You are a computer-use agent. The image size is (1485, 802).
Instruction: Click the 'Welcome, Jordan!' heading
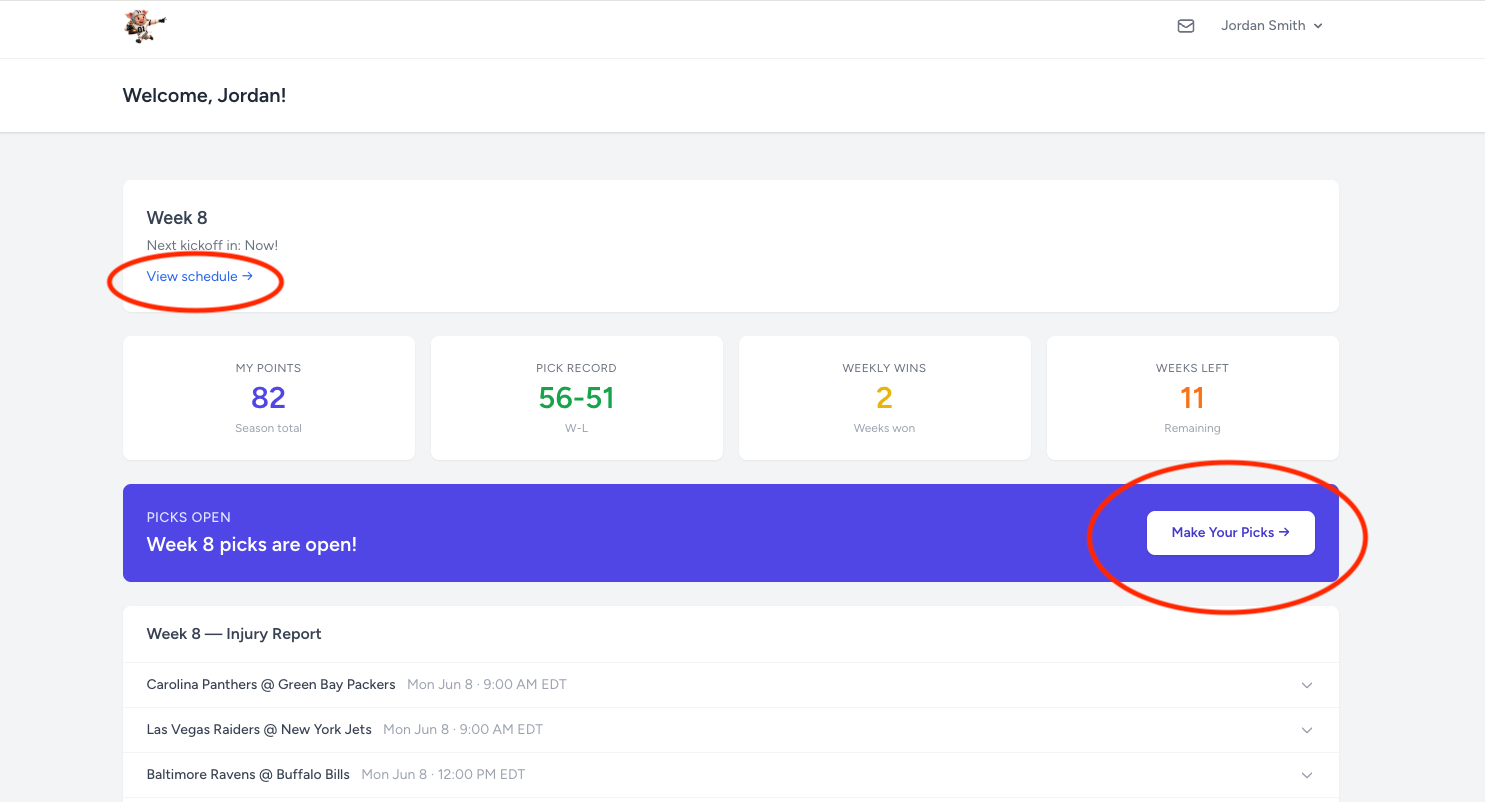[204, 96]
